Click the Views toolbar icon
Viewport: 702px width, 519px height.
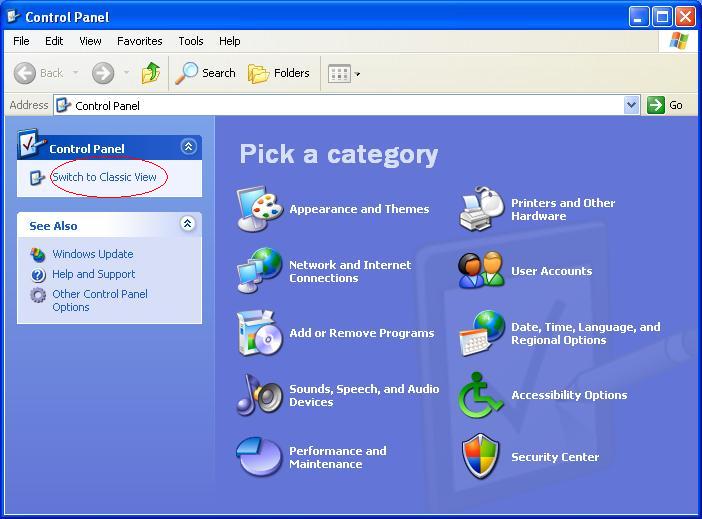(x=339, y=74)
